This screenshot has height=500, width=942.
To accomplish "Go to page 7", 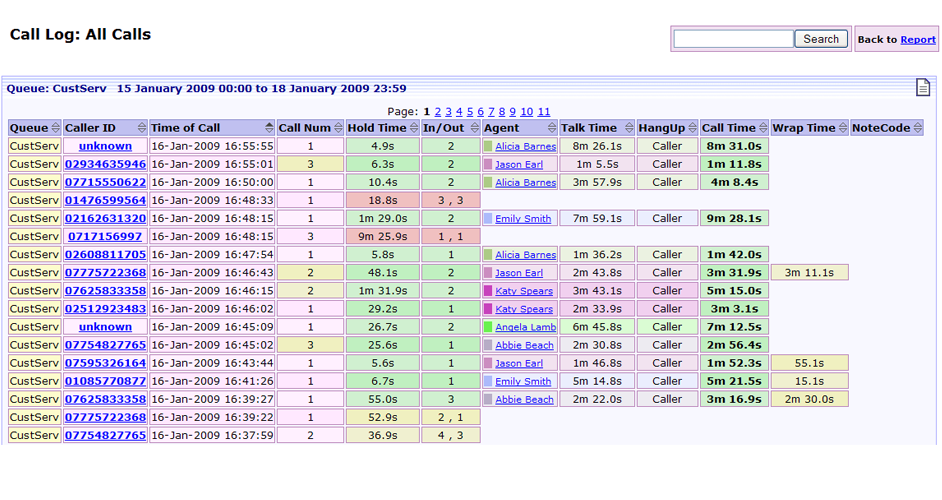I will [x=491, y=112].
